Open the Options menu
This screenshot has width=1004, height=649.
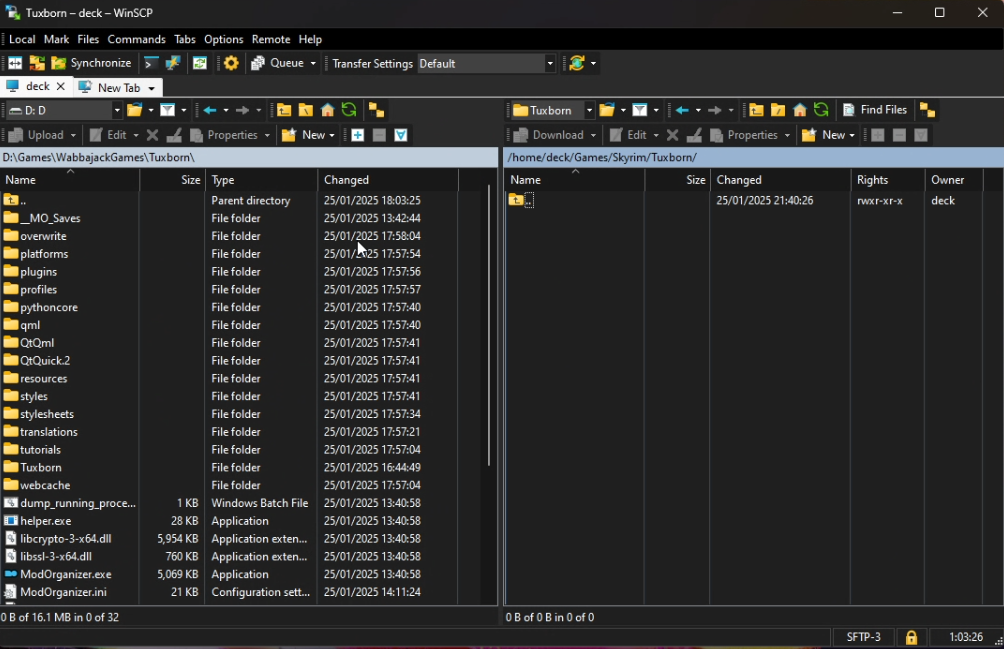click(x=223, y=39)
